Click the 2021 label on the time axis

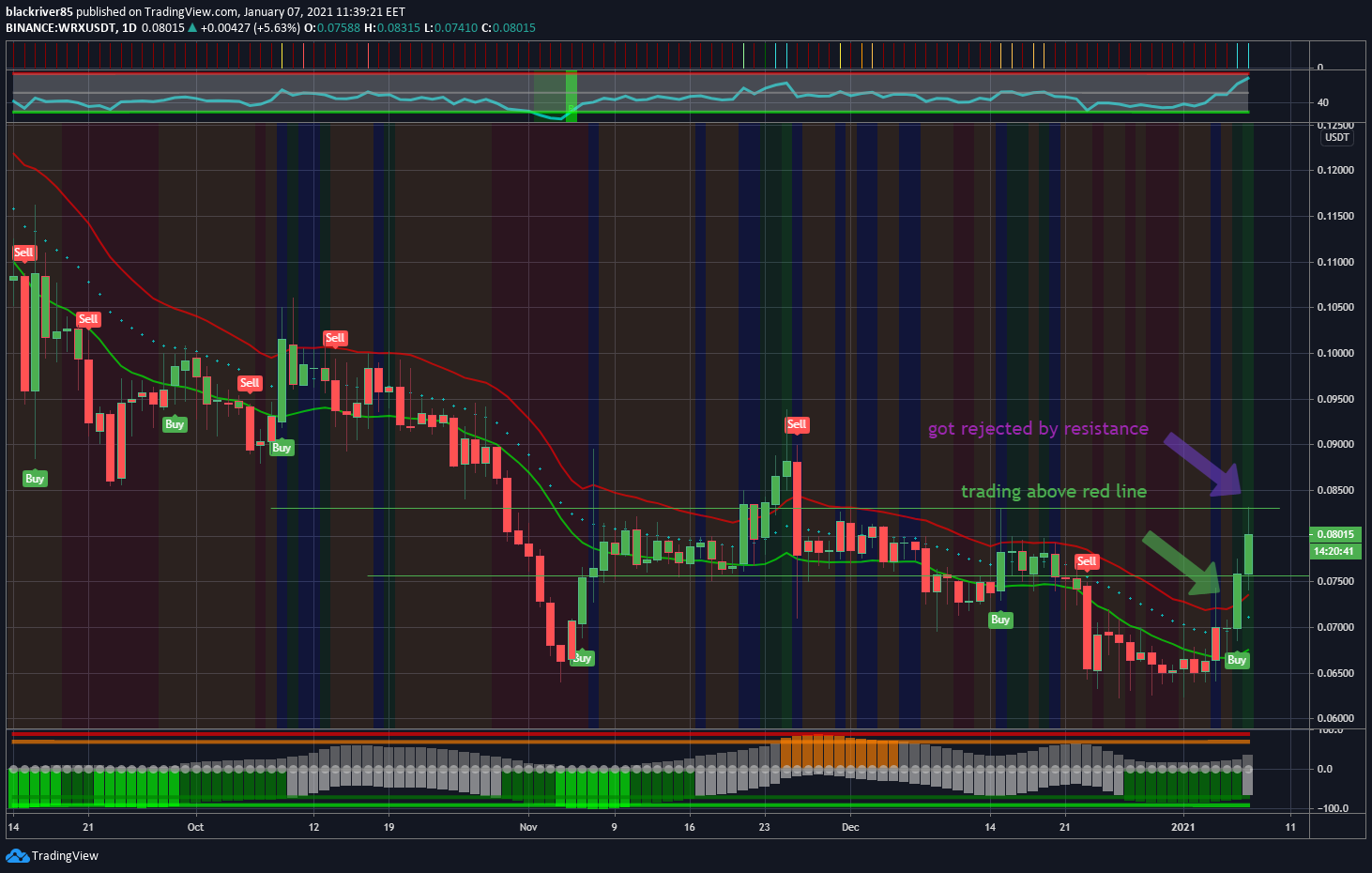pos(1183,827)
